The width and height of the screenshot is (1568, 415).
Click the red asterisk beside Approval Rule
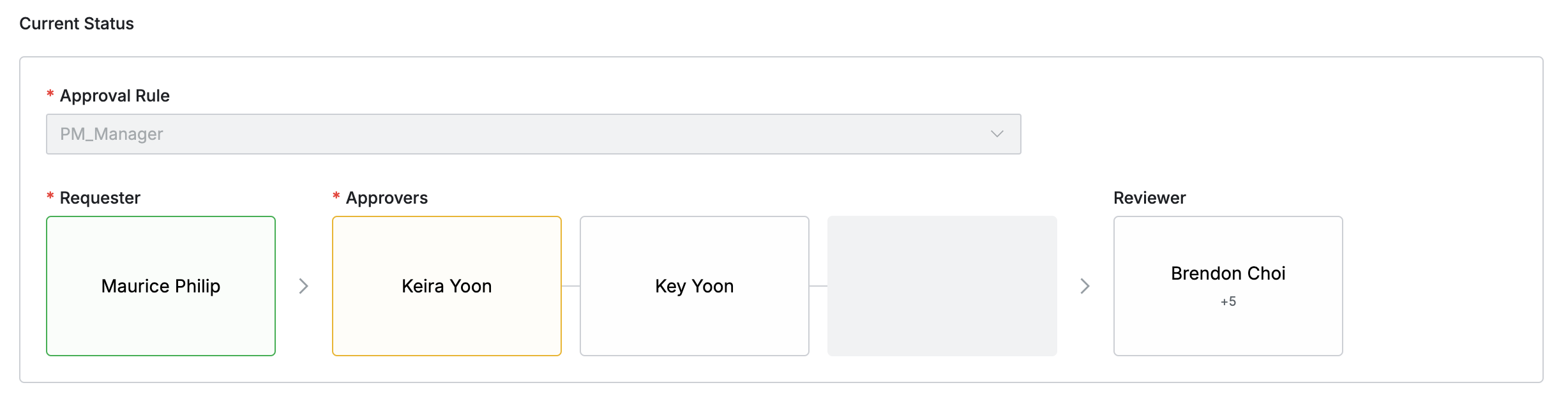(50, 95)
